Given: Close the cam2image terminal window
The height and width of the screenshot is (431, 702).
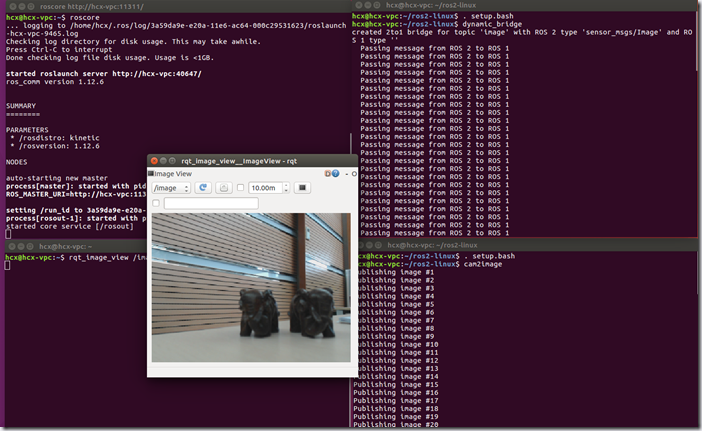Looking at the screenshot, I should (360, 245).
